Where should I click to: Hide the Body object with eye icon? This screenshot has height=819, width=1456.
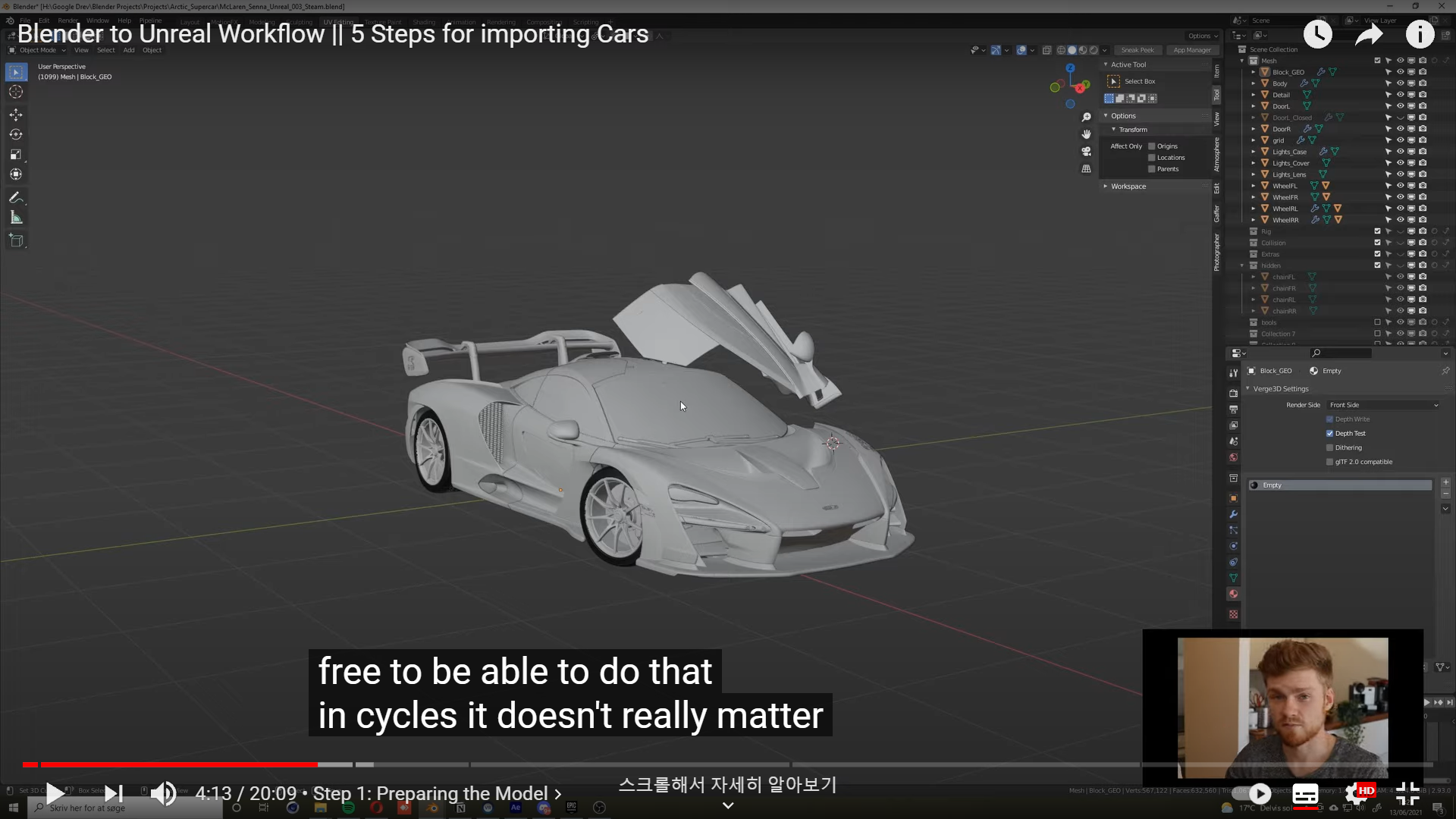tap(1400, 83)
